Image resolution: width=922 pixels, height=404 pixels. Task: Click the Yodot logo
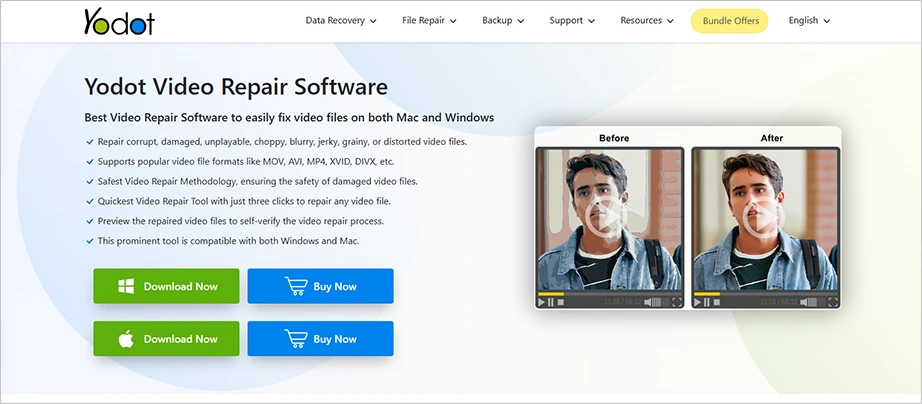point(119,22)
